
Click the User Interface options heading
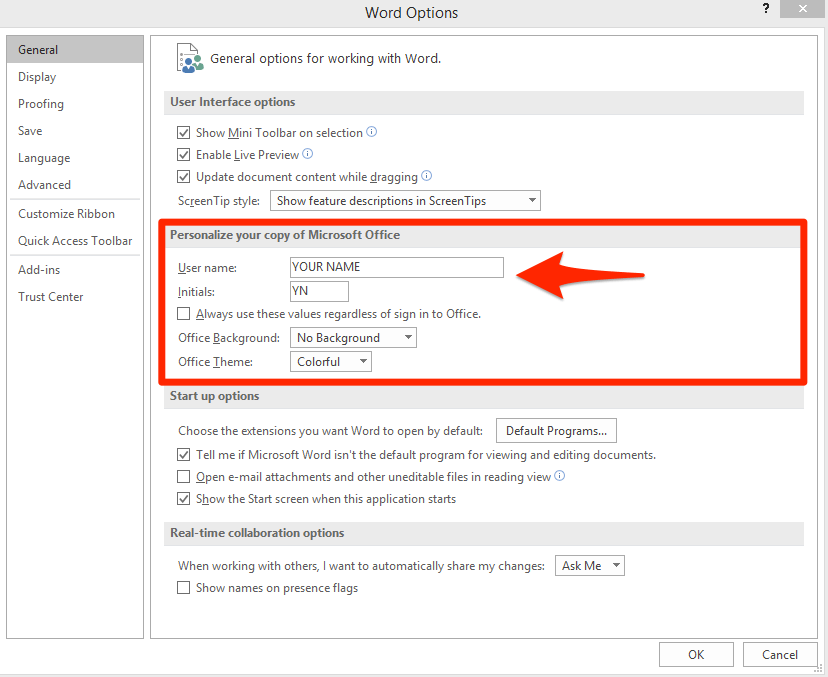(232, 102)
